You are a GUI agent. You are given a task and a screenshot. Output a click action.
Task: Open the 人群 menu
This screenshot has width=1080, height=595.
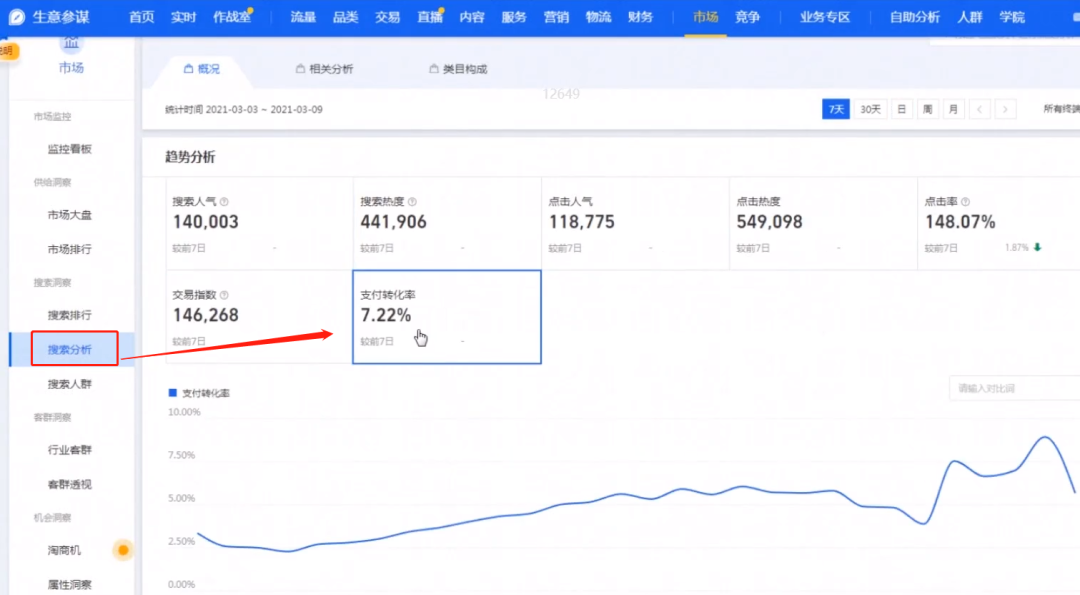coord(969,17)
